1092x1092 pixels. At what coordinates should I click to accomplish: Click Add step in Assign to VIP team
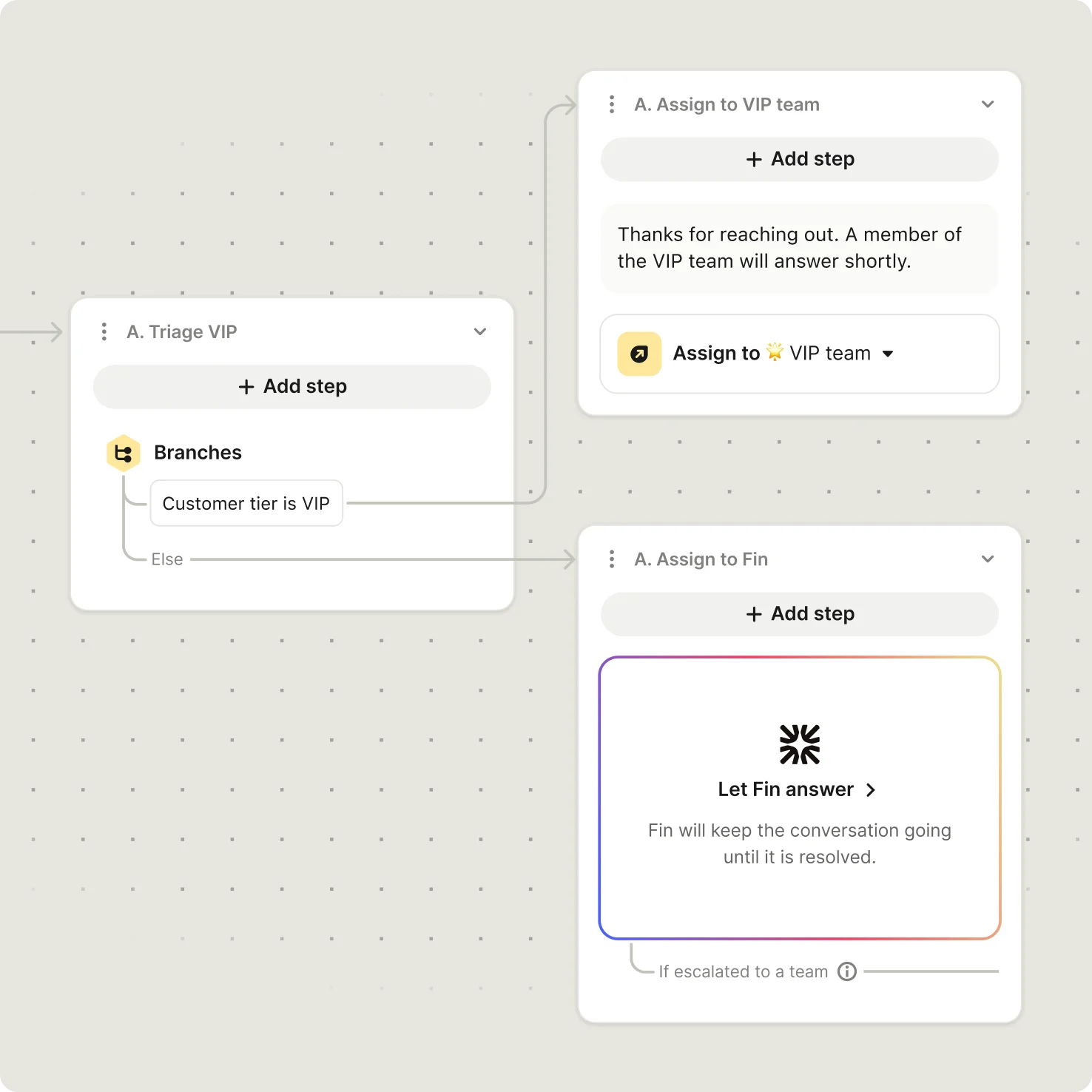click(x=800, y=159)
